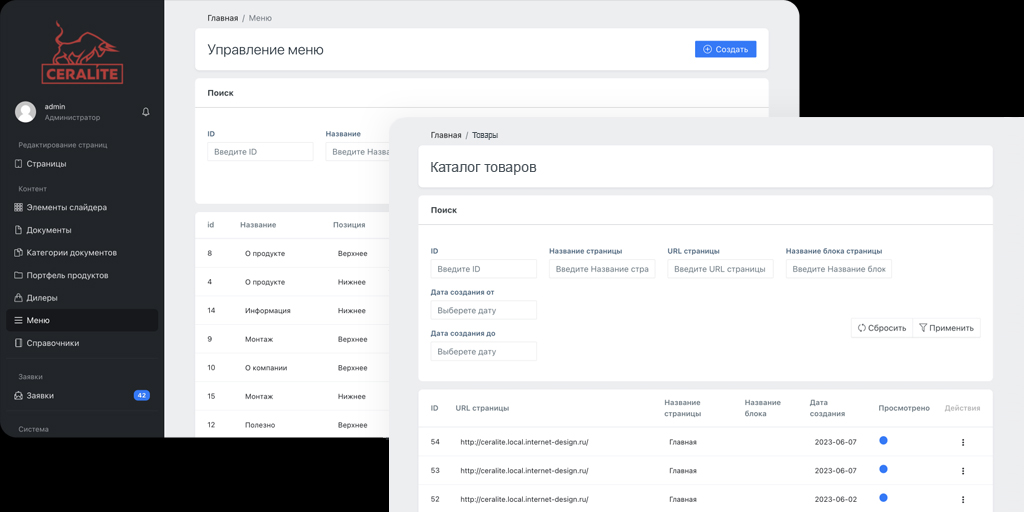Viewport: 1024px width, 512px height.
Task: Click Главная breadcrumb in menu window
Action: tap(223, 18)
